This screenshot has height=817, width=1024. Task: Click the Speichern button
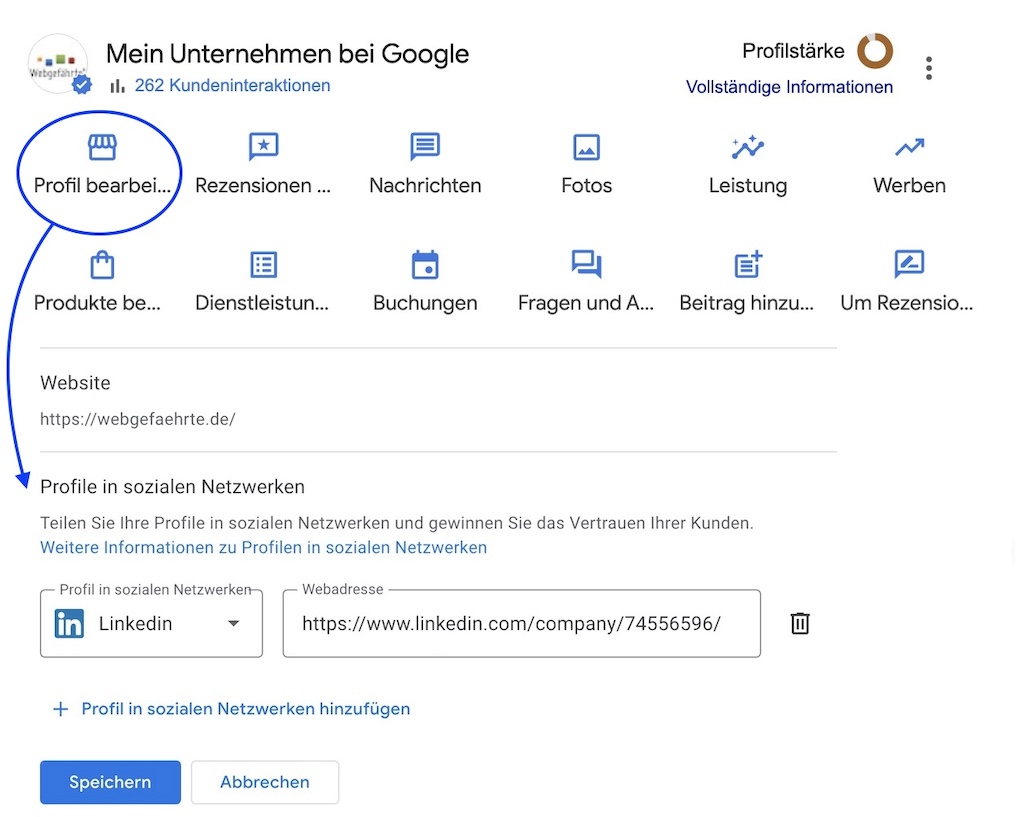[110, 782]
